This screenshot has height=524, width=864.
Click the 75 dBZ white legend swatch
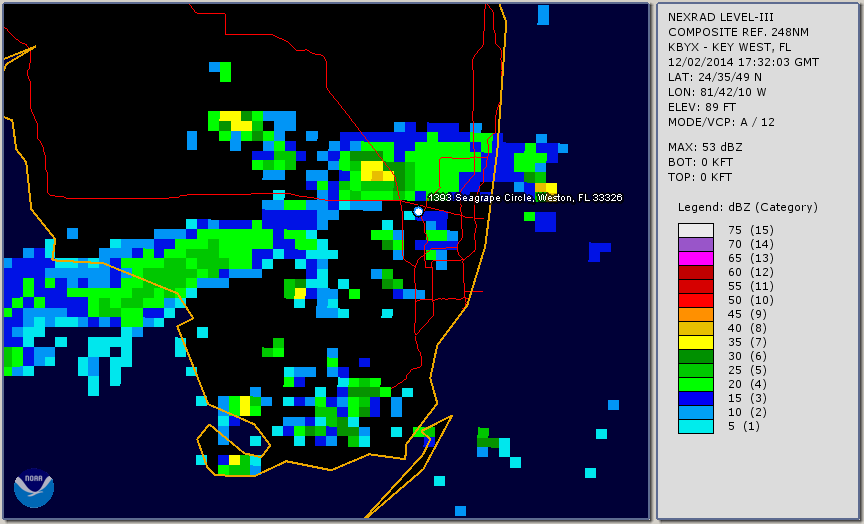(x=695, y=230)
